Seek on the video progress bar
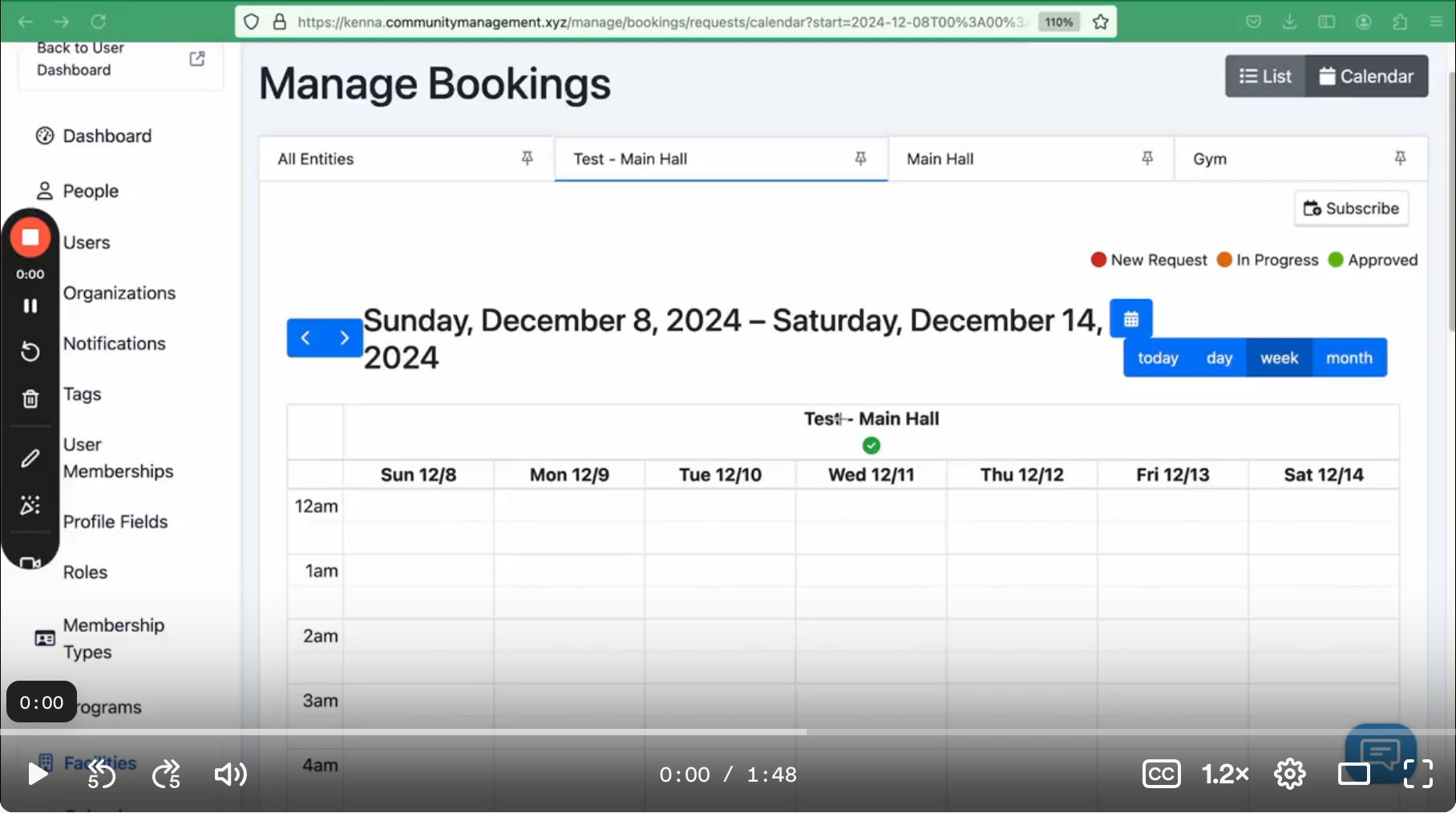Image resolution: width=1456 pixels, height=813 pixels. [728, 732]
